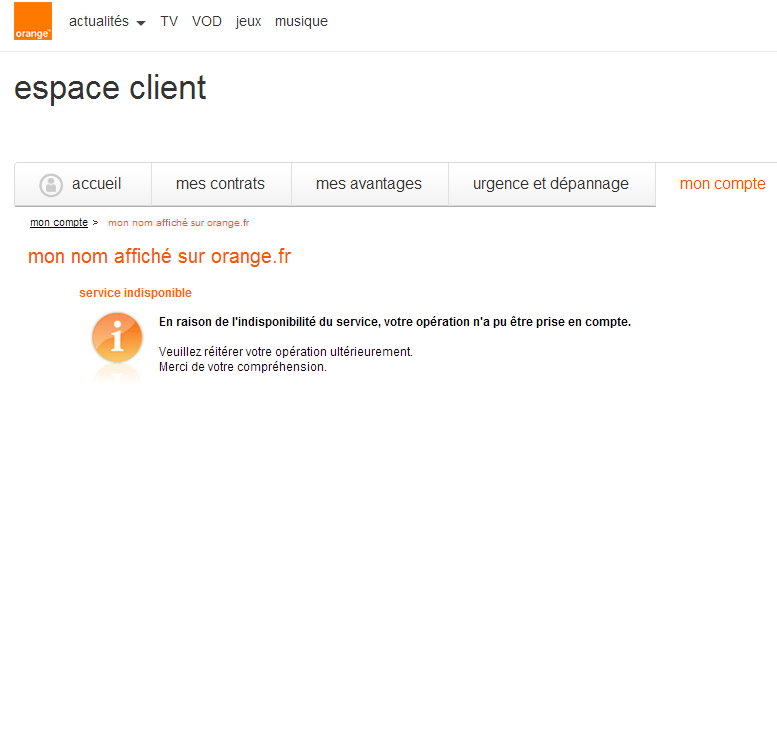Click text Merci de votre compréhension

tap(243, 367)
